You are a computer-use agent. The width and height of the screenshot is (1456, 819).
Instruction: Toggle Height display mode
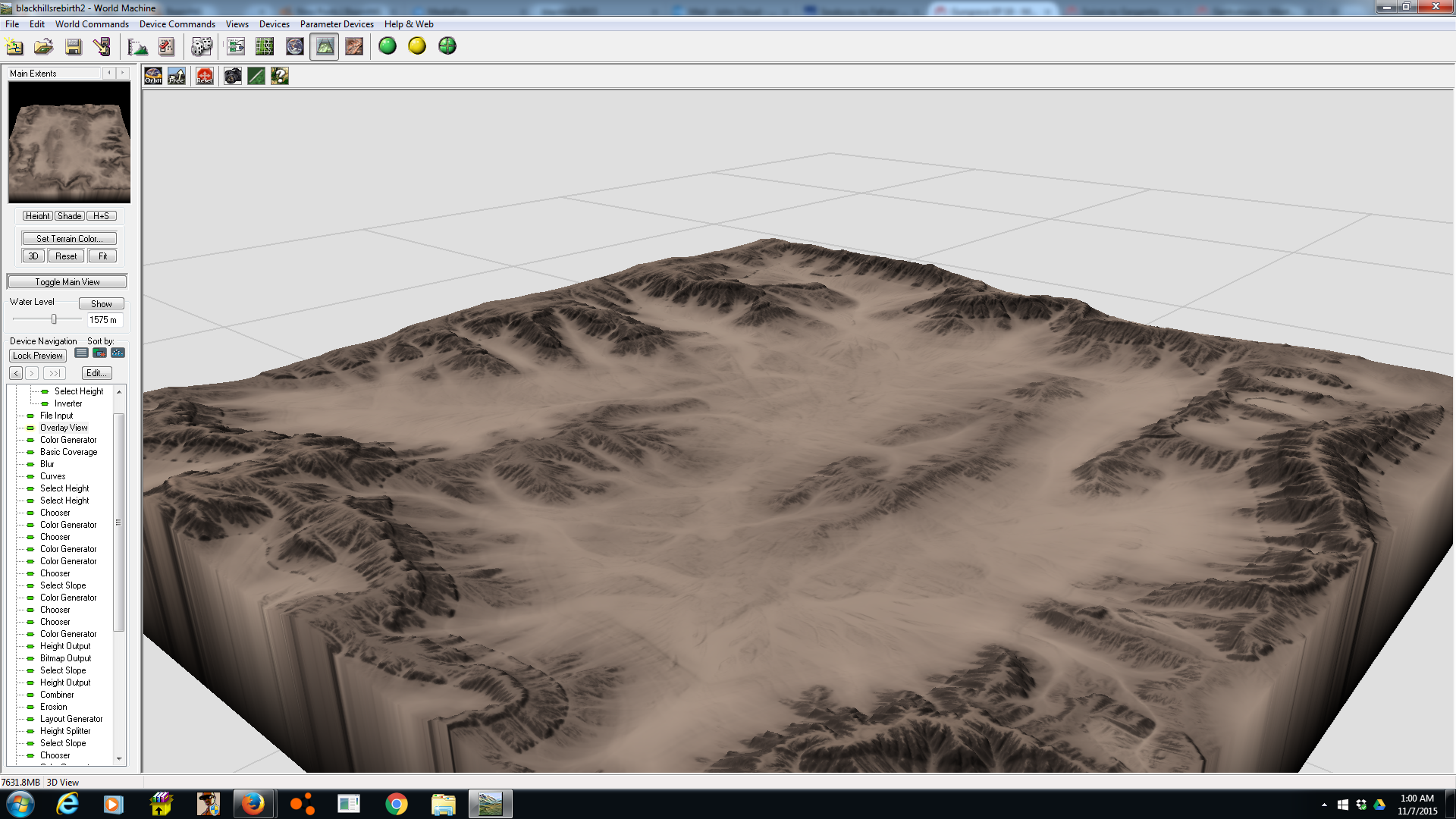click(37, 216)
